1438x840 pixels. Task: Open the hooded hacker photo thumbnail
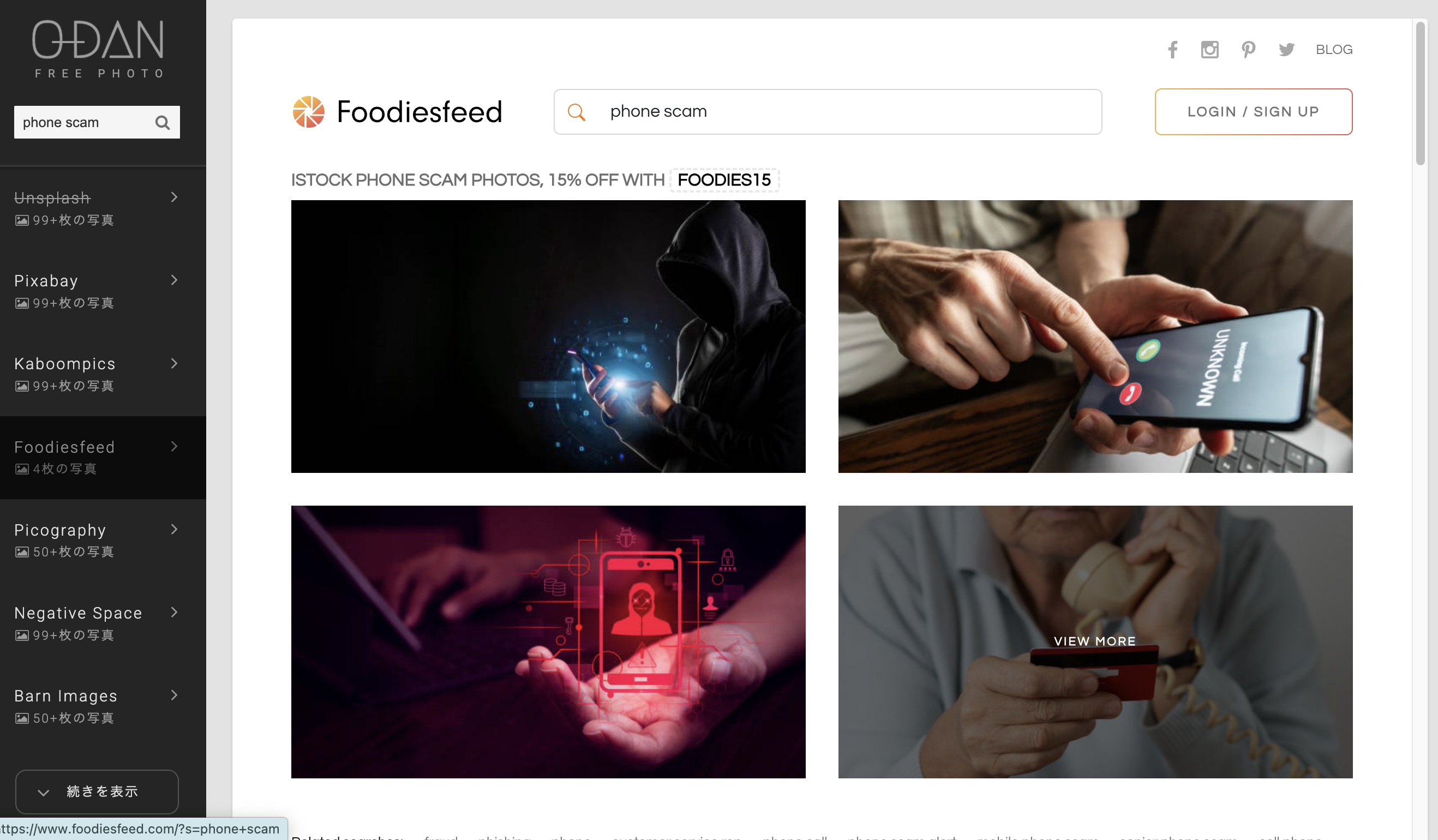[548, 337]
